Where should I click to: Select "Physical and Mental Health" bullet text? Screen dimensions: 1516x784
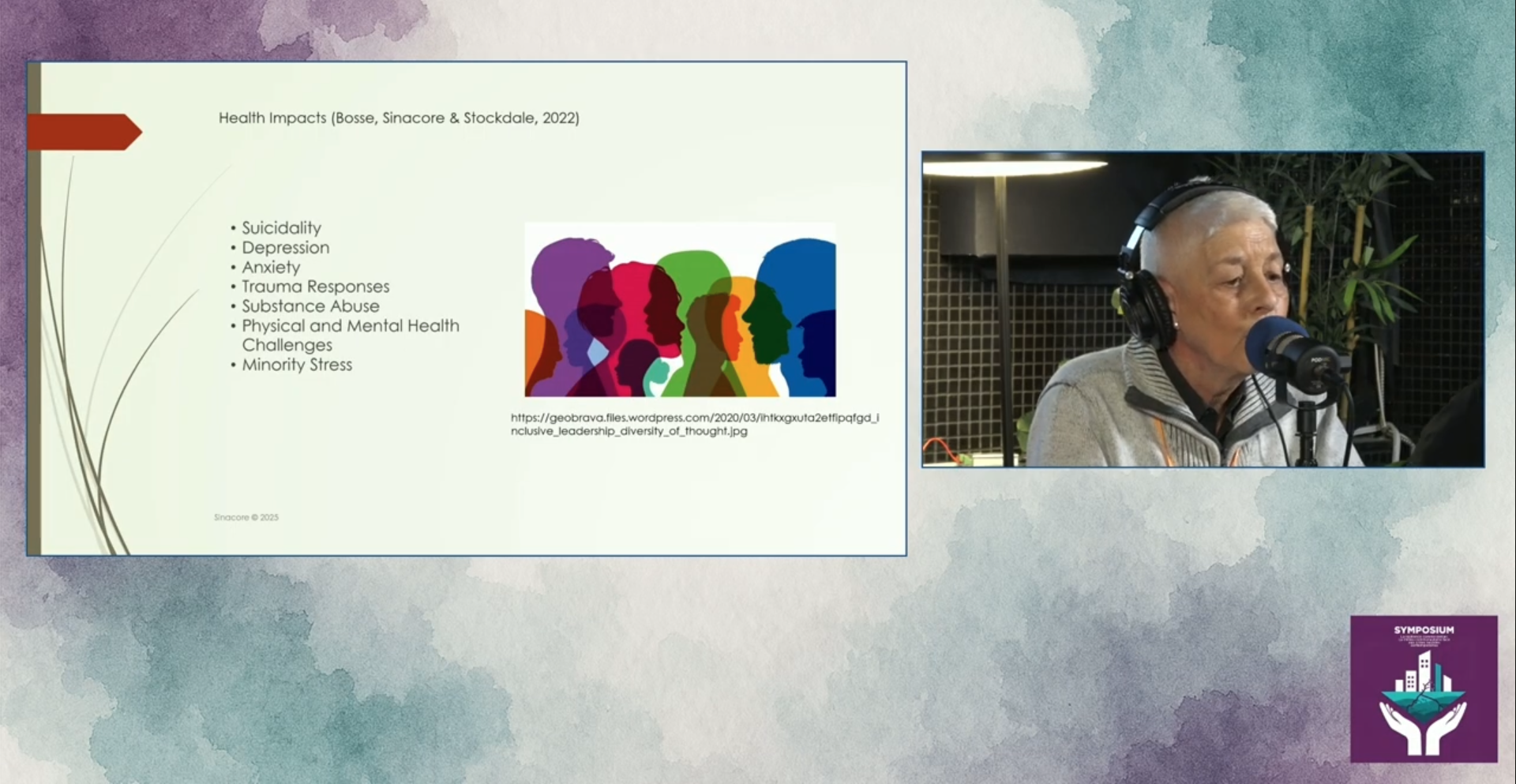350,326
